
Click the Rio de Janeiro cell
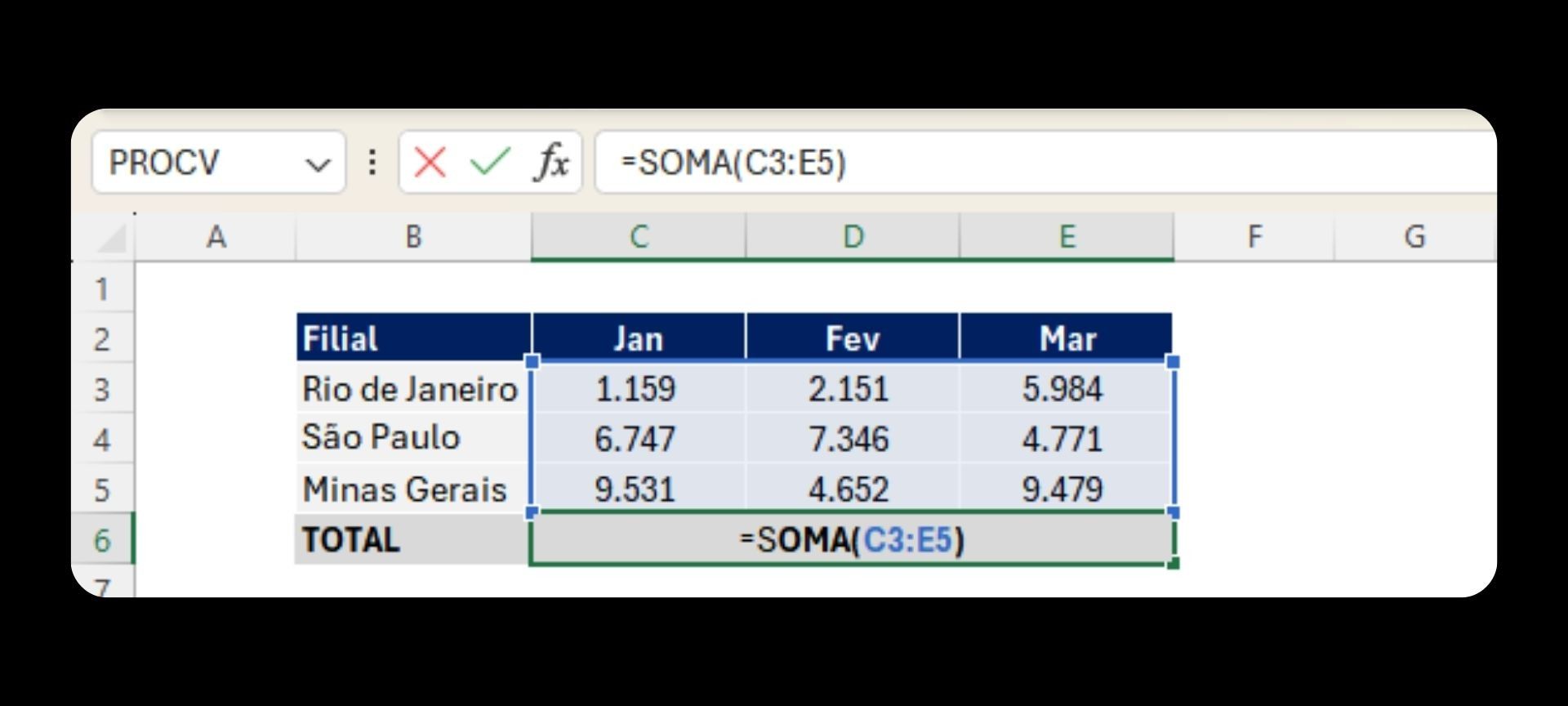[410, 389]
